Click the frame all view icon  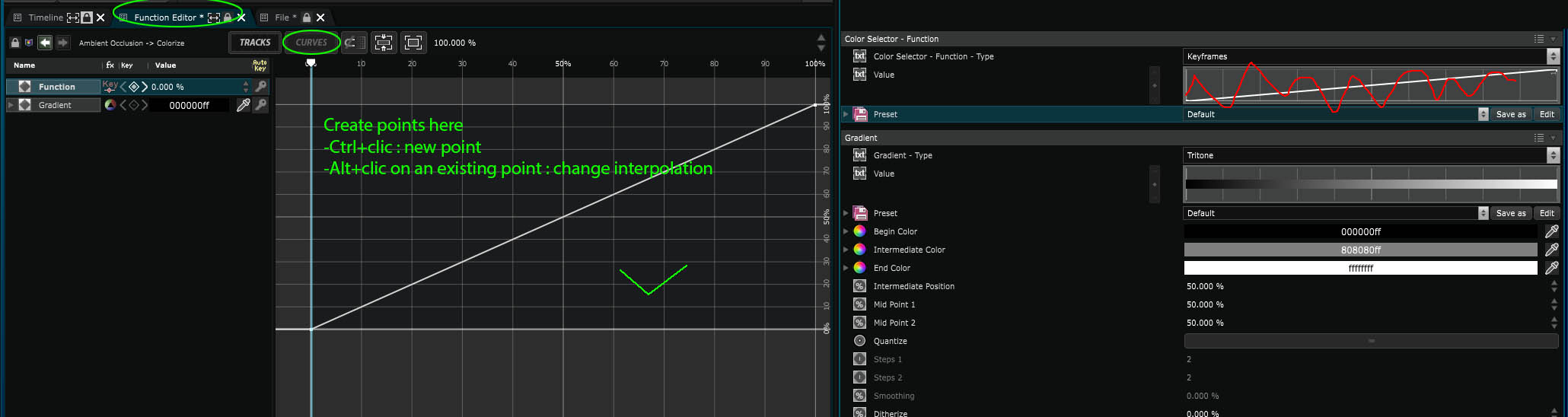point(413,43)
